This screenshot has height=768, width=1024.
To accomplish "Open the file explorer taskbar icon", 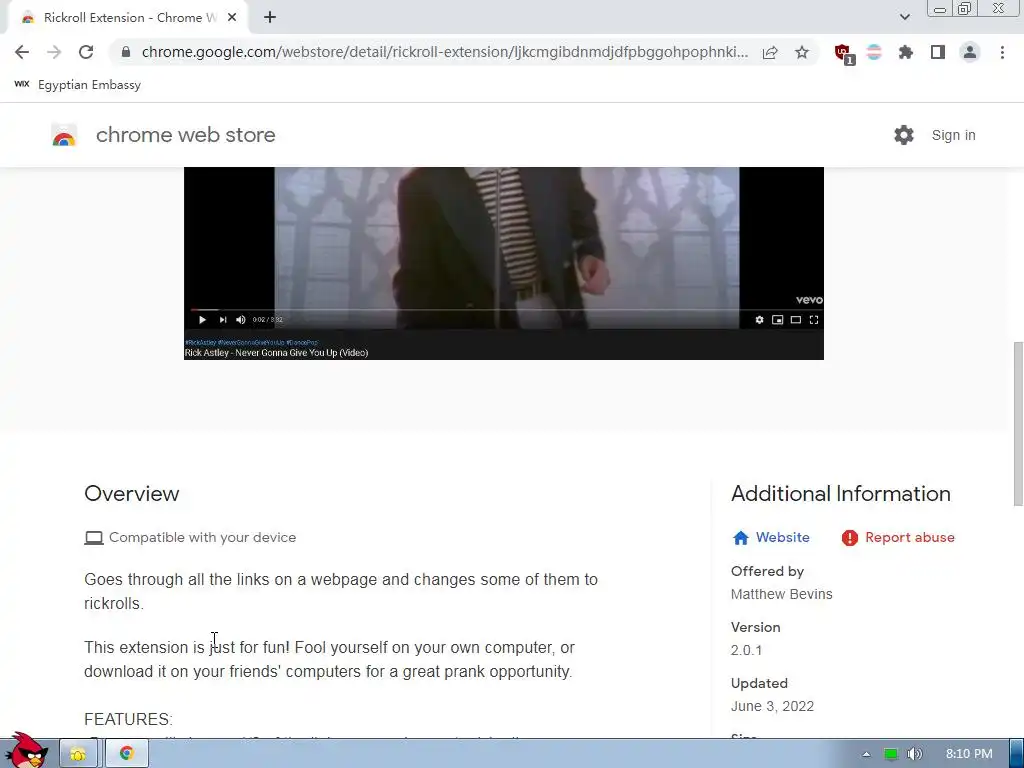I will [78, 754].
